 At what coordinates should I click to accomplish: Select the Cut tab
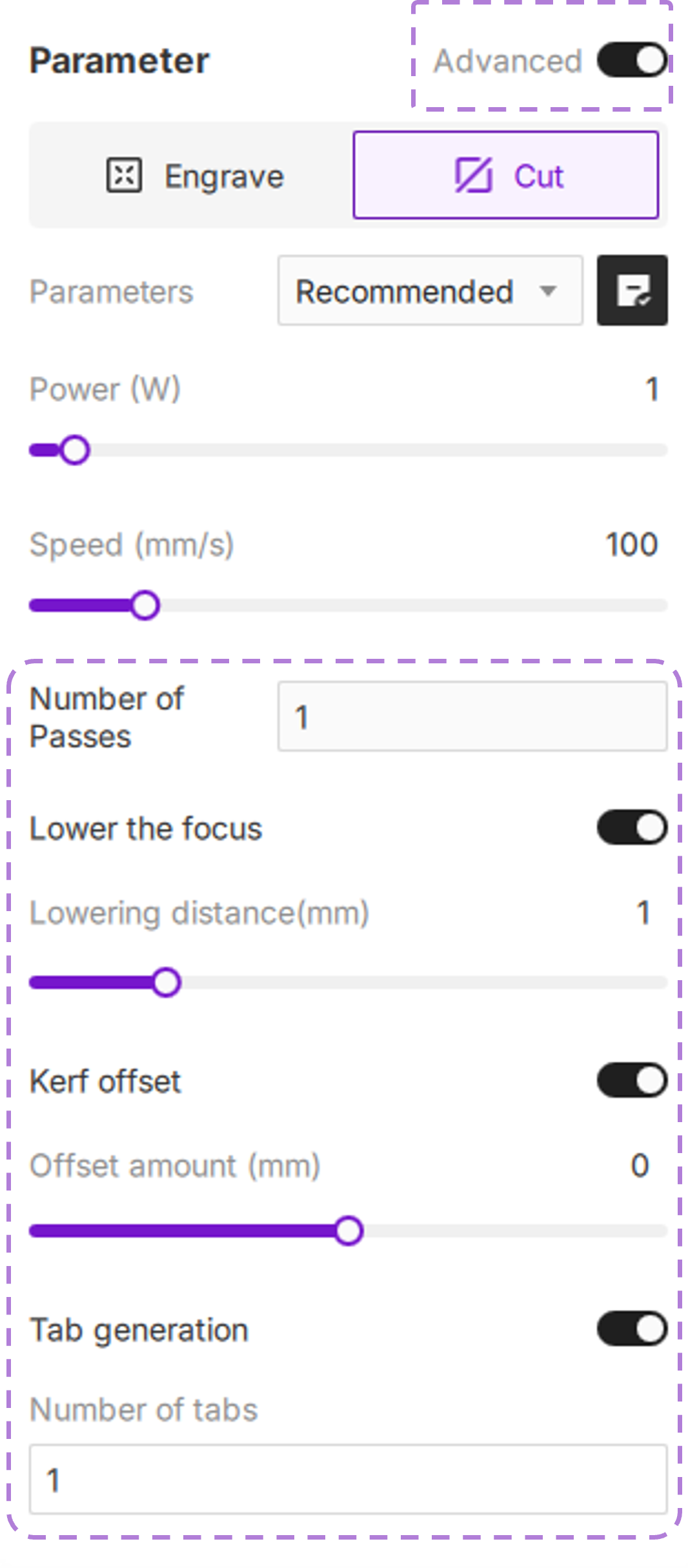coord(506,176)
